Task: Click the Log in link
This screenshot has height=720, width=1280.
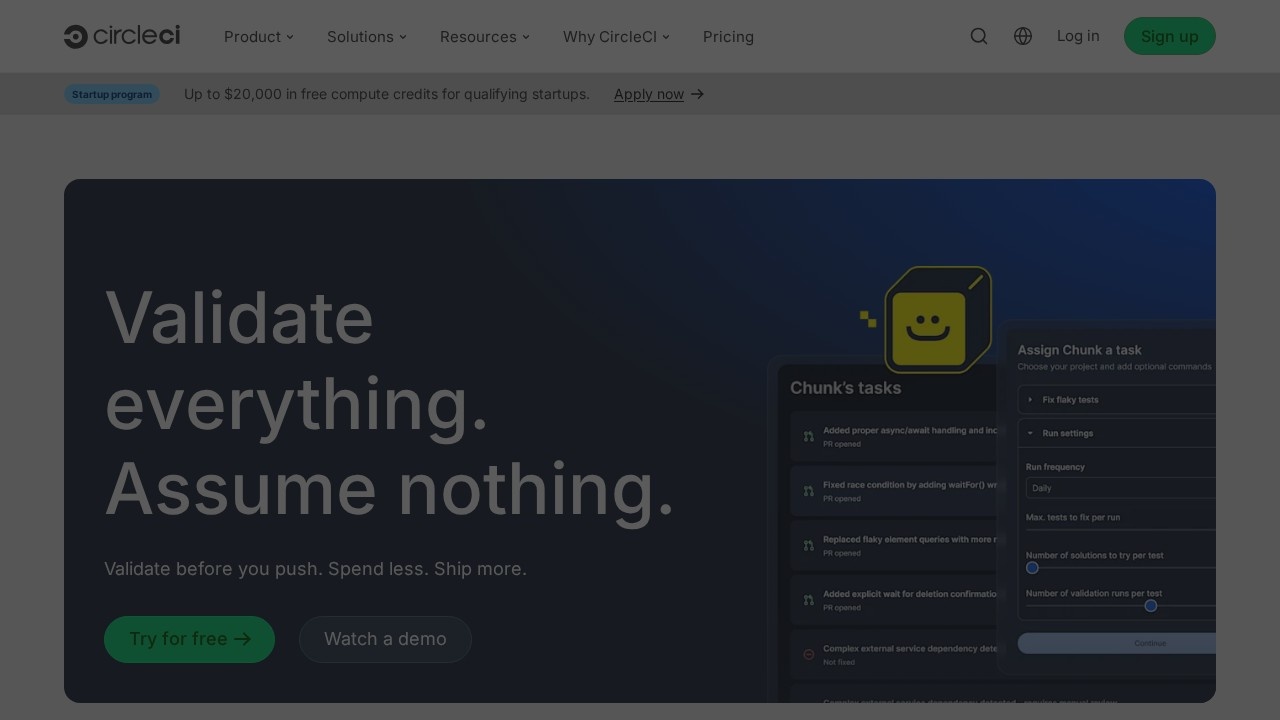Action: [1078, 36]
